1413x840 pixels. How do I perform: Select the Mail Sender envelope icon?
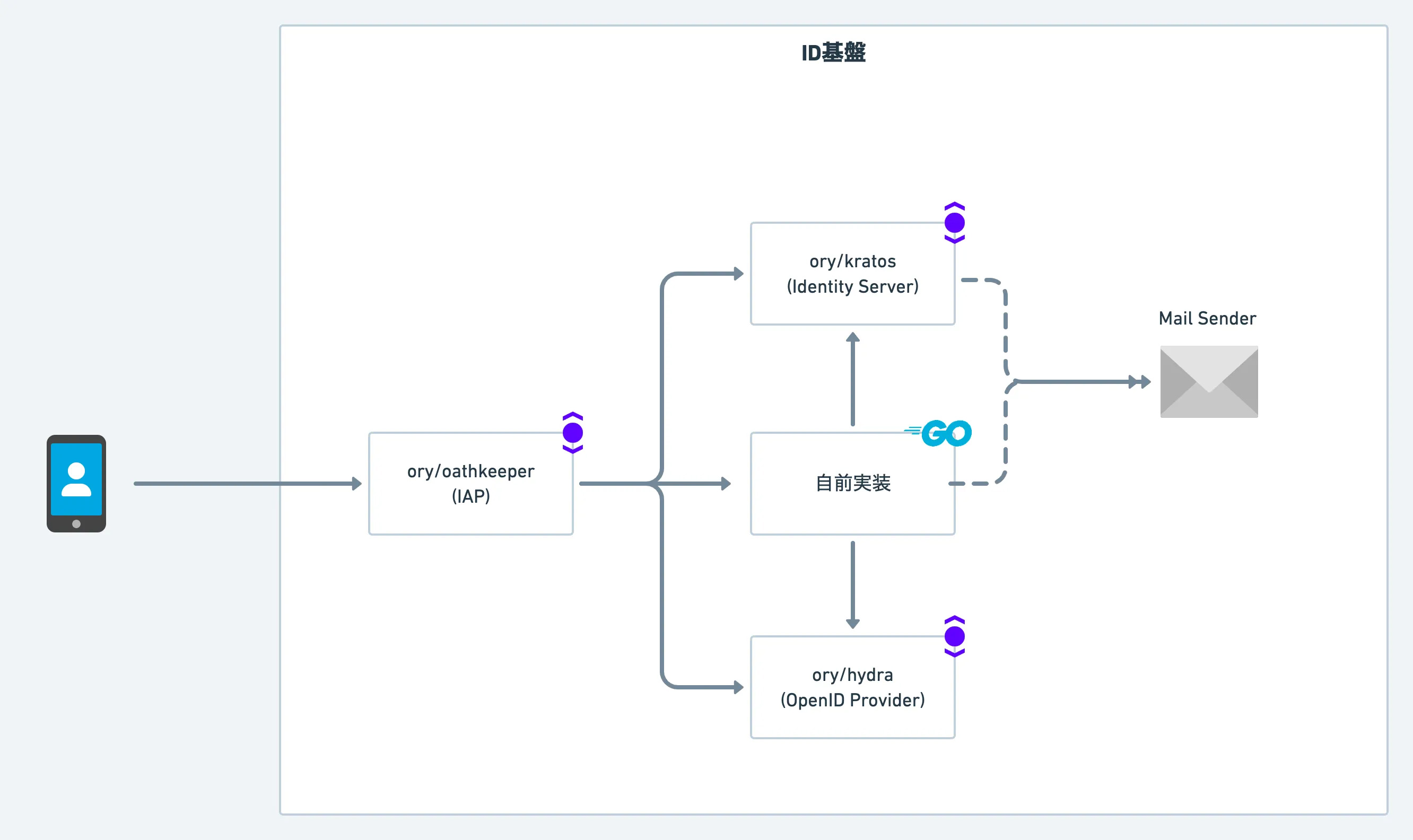pyautogui.click(x=1209, y=382)
